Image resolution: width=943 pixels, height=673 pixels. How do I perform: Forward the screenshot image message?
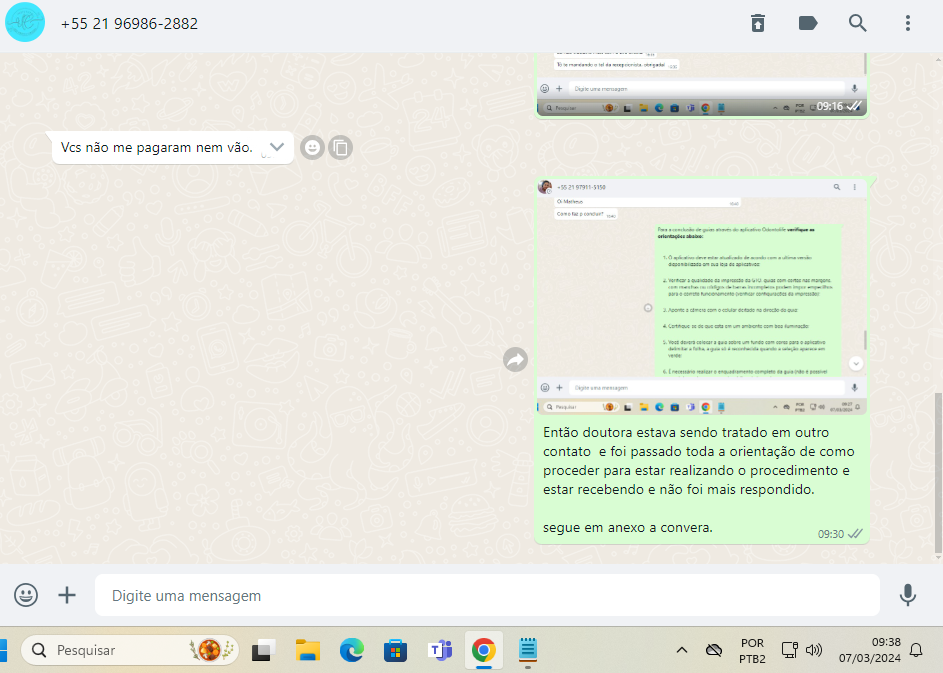(515, 360)
